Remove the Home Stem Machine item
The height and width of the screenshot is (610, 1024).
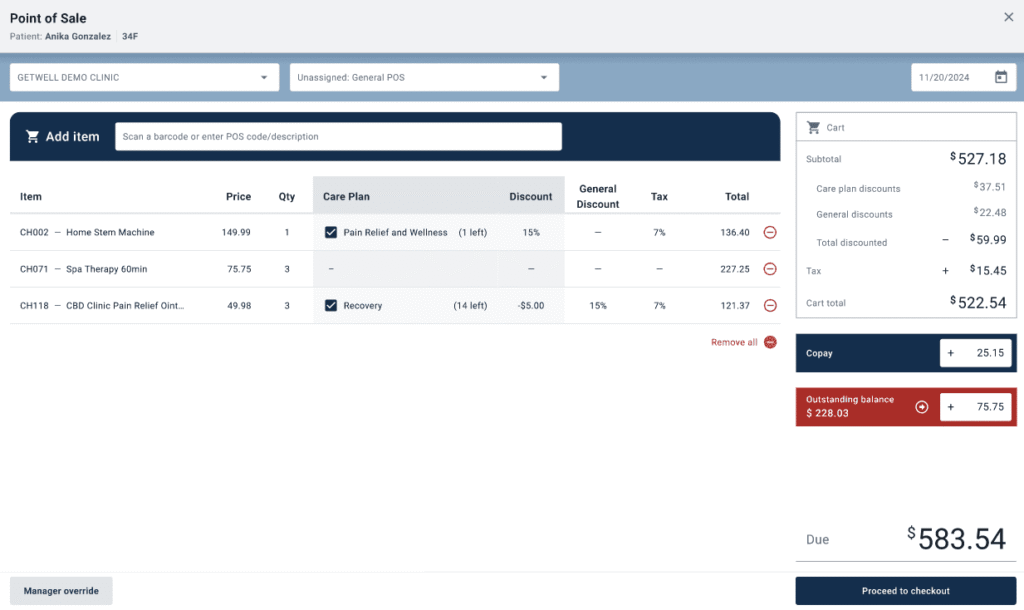coord(770,232)
